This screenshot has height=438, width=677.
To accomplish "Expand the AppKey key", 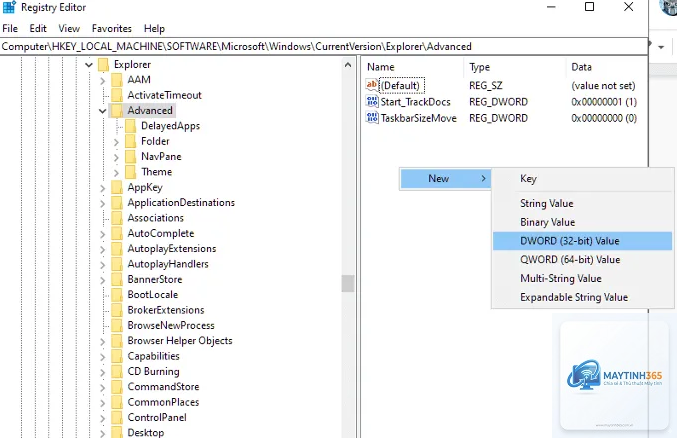I will click(x=103, y=188).
